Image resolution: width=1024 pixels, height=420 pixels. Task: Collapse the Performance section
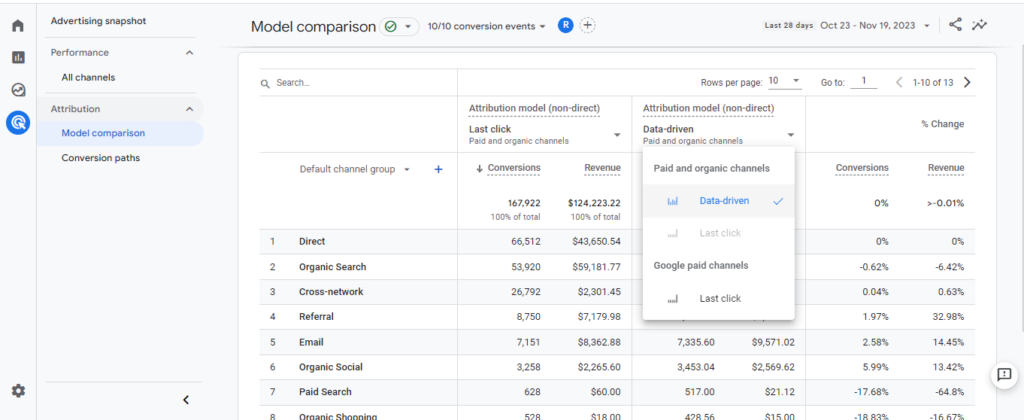[x=190, y=52]
